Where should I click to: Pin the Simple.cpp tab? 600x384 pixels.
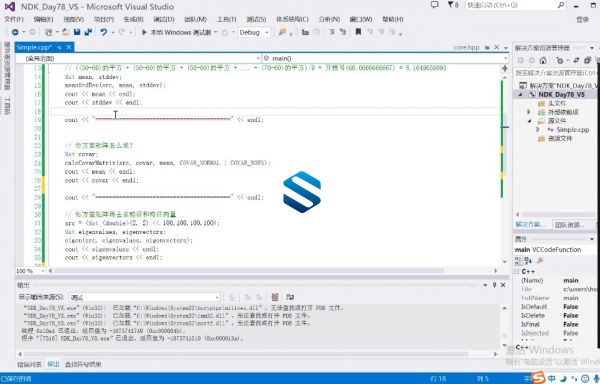coord(59,47)
